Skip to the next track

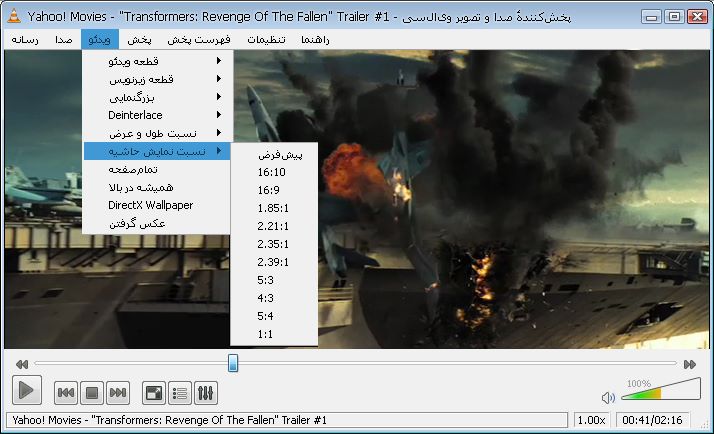118,393
